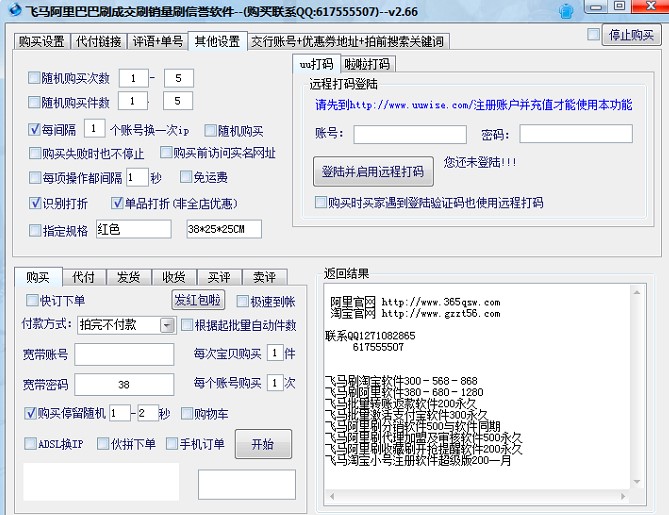Screen dimensions: 669x515
Task: Click the 发红包啦 button
Action: click(198, 300)
